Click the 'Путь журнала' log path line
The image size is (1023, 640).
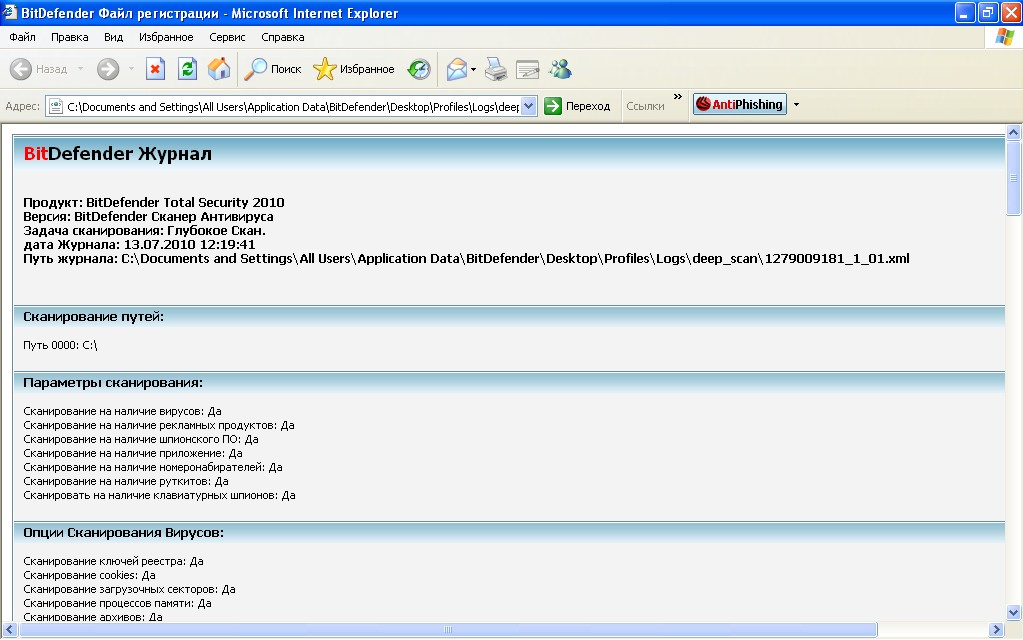[x=466, y=258]
